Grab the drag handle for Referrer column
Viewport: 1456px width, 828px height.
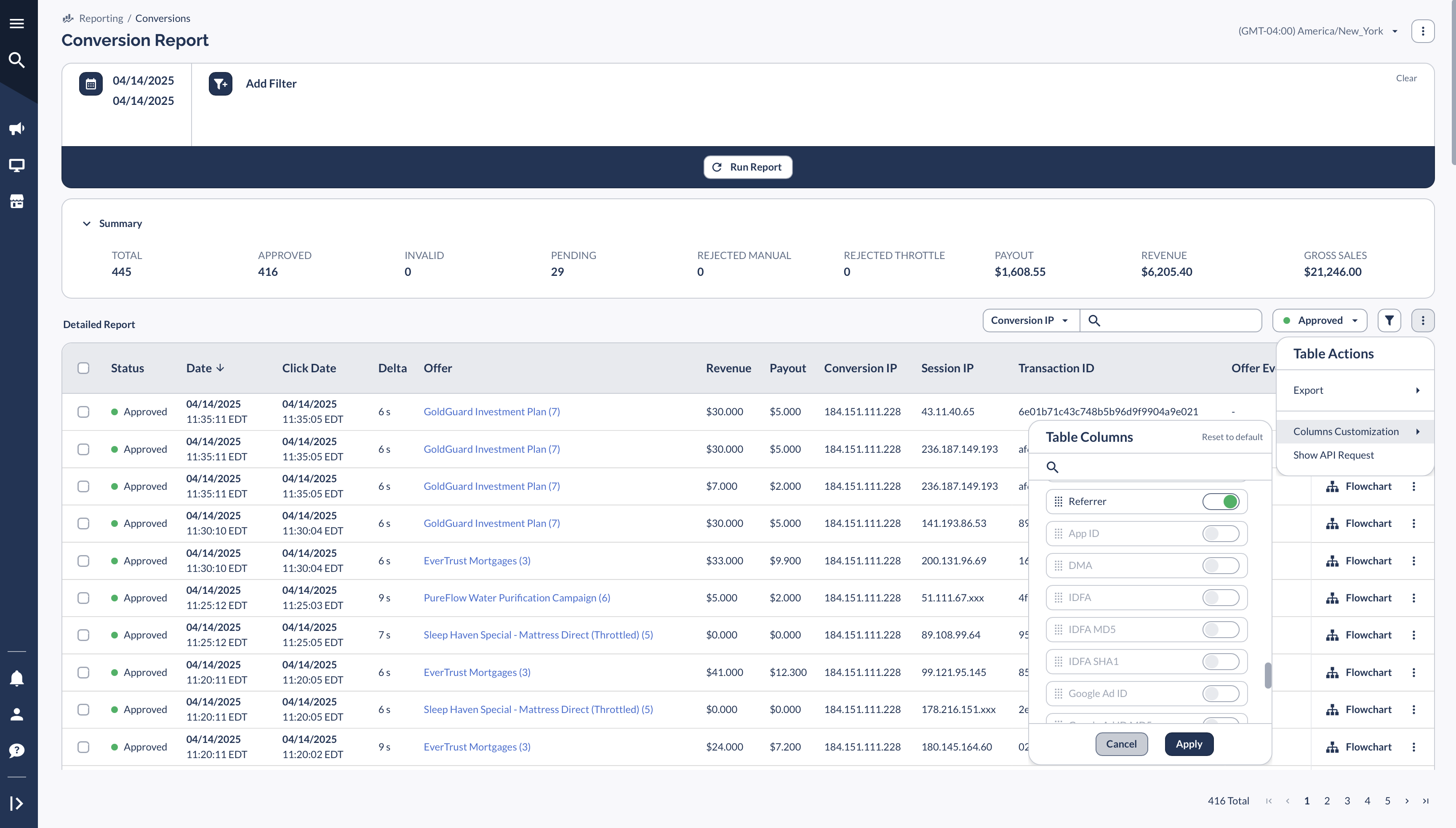tap(1058, 502)
